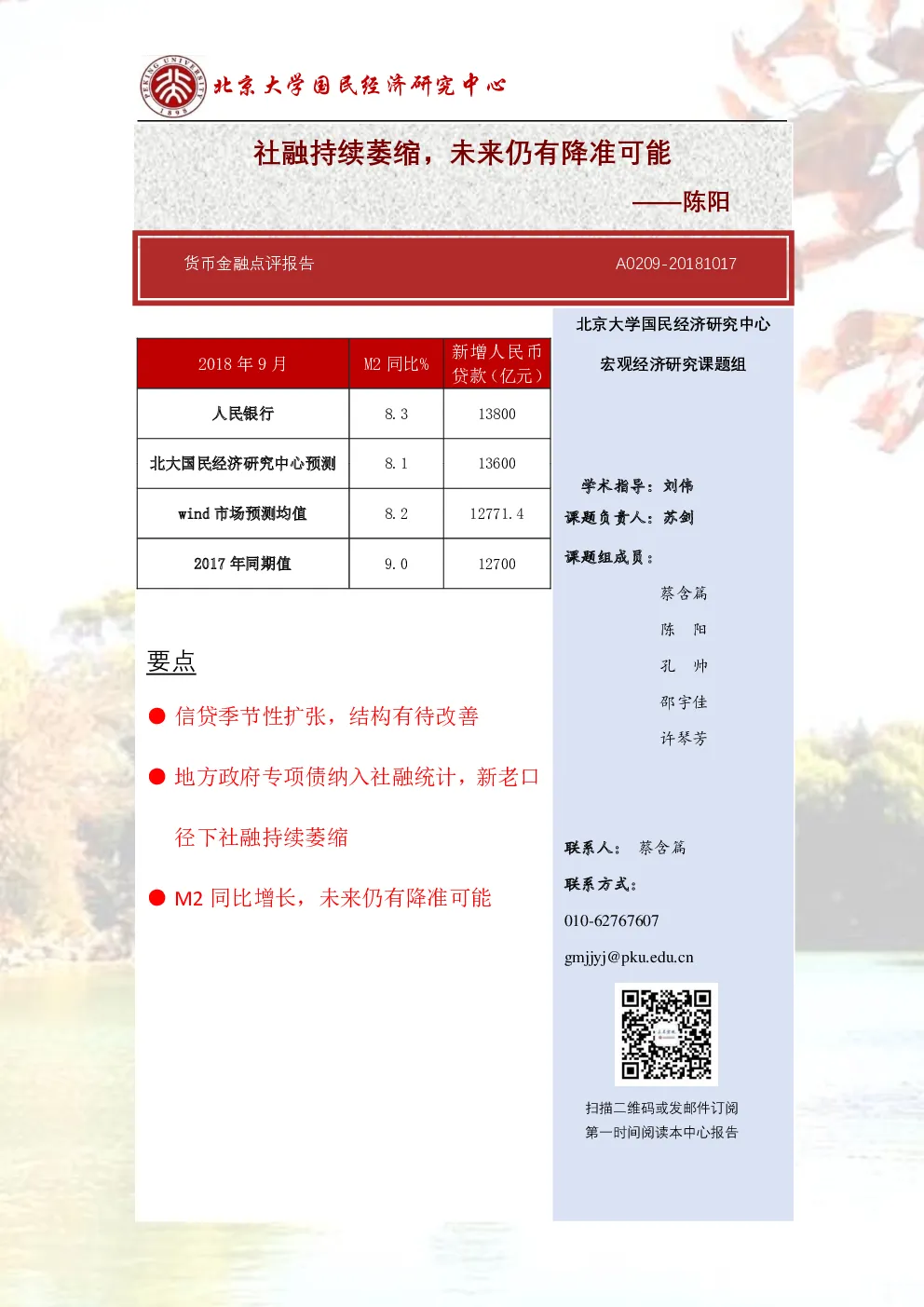Click the caption 第一时间阅读本中心报告

661,1132
